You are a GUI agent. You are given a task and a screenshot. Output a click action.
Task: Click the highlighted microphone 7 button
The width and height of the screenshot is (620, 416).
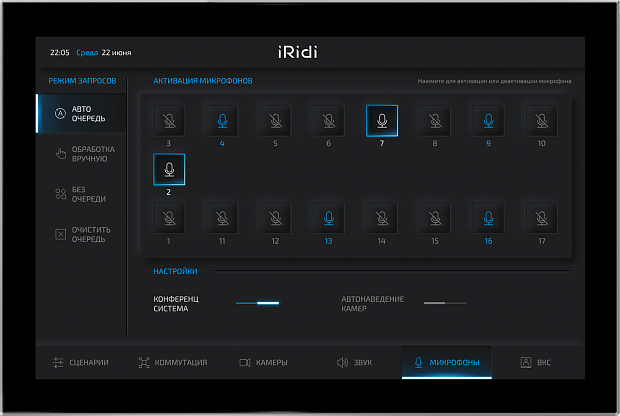click(x=381, y=120)
